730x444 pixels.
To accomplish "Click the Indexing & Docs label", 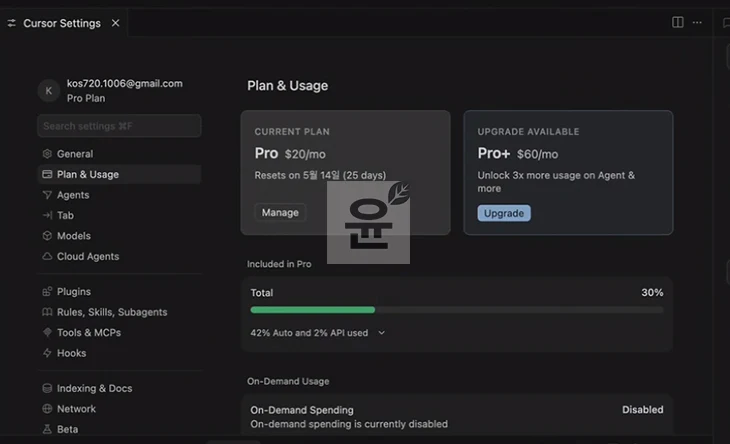I will (95, 388).
